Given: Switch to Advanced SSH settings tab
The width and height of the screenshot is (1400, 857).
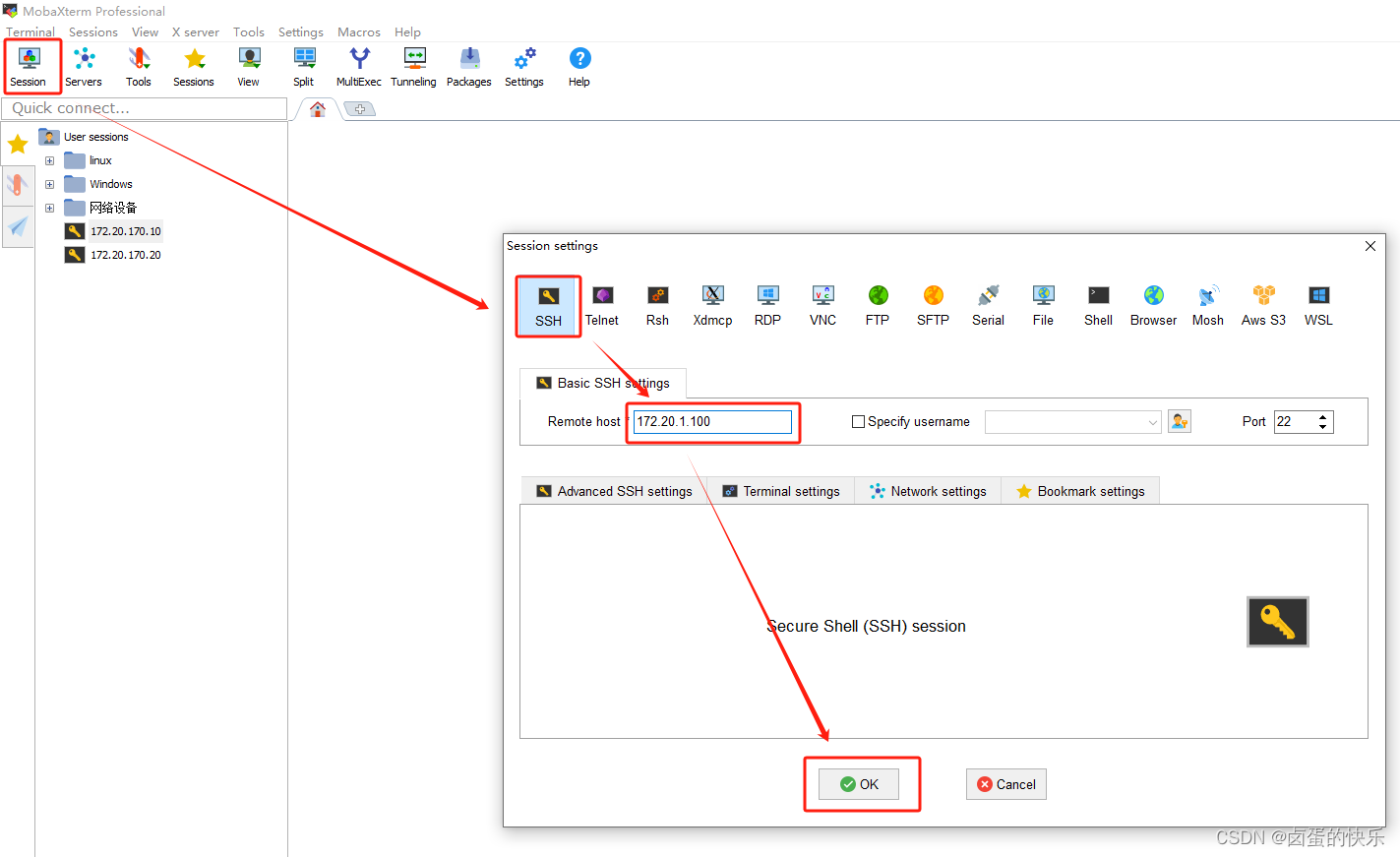Looking at the screenshot, I should (614, 491).
